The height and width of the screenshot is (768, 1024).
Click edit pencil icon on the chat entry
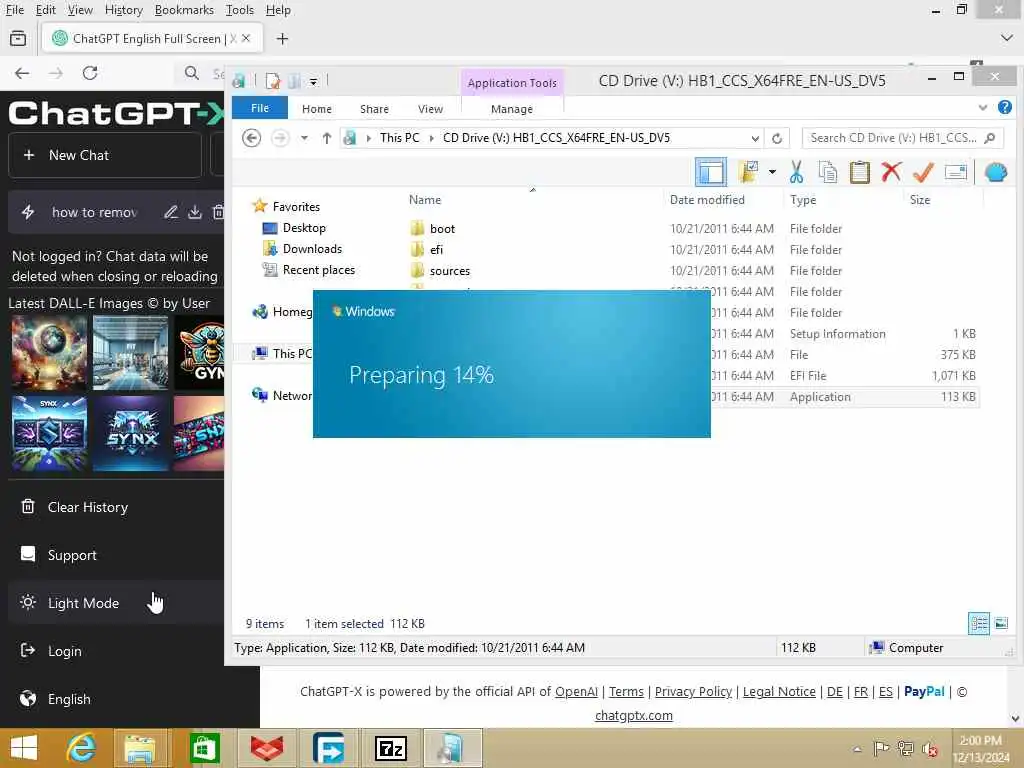(170, 212)
